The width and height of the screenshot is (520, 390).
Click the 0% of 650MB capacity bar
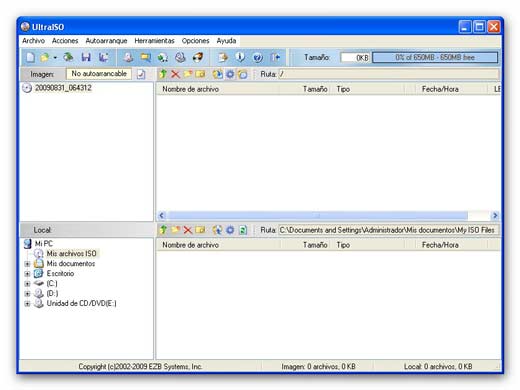tap(435, 57)
